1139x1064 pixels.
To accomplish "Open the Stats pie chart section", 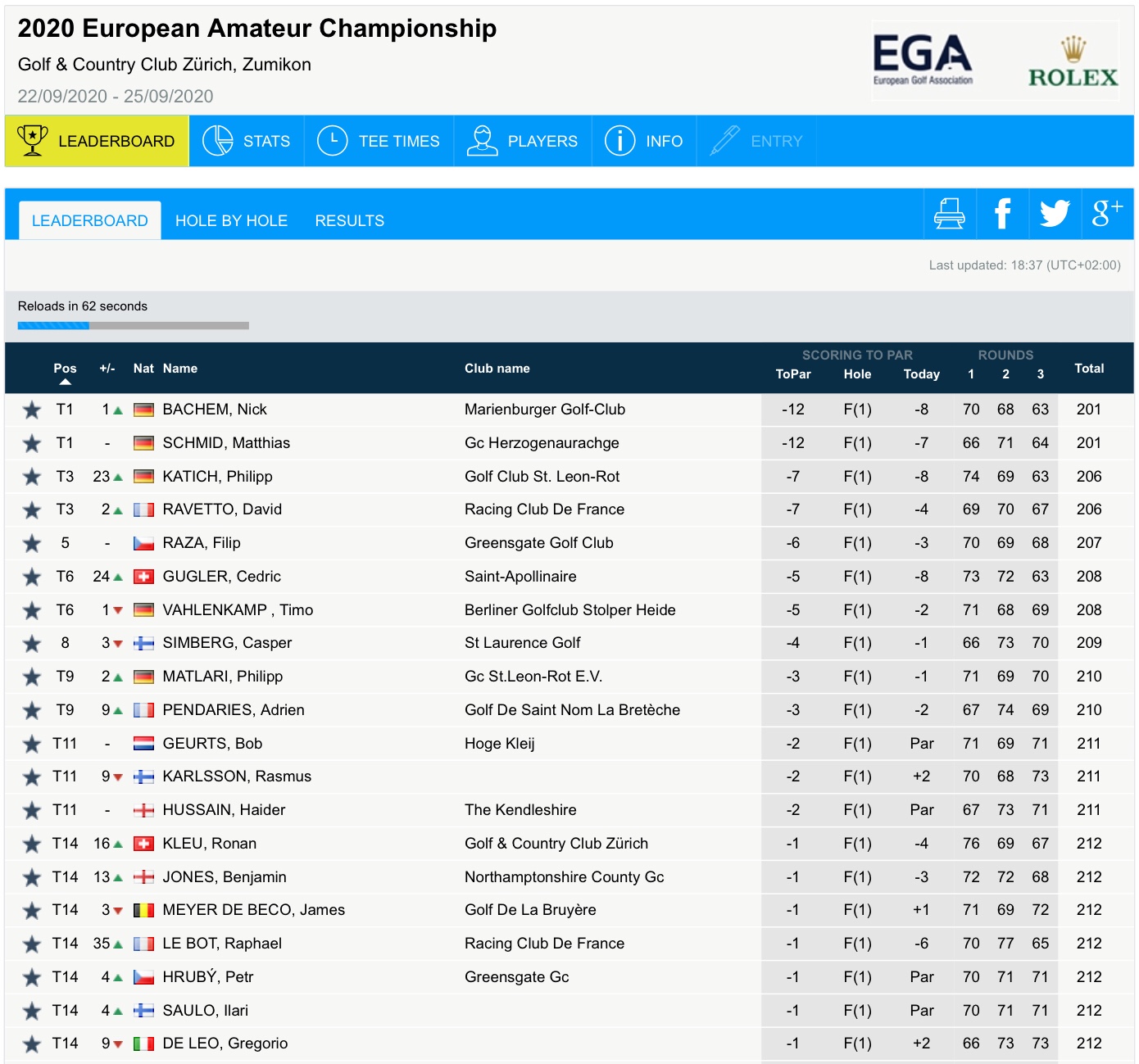I will pos(247,141).
